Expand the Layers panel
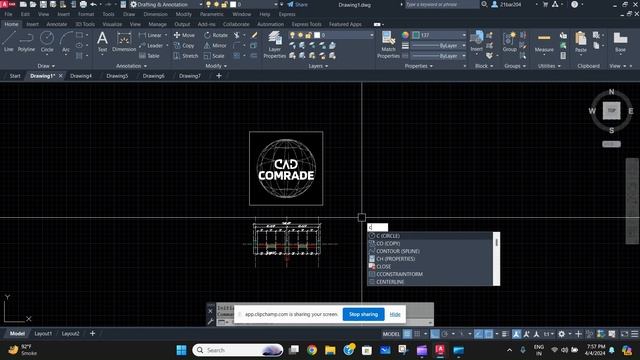The height and width of the screenshot is (360, 640). pos(318,66)
